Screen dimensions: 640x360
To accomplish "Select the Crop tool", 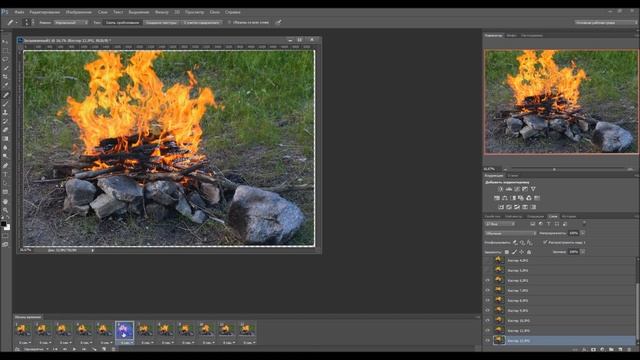I will pyautogui.click(x=5, y=77).
